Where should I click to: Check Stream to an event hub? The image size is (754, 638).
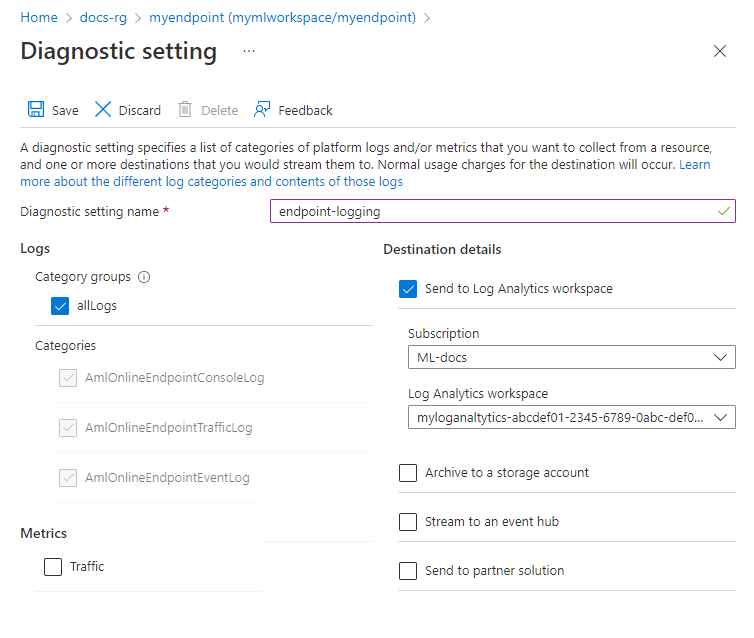pos(408,522)
